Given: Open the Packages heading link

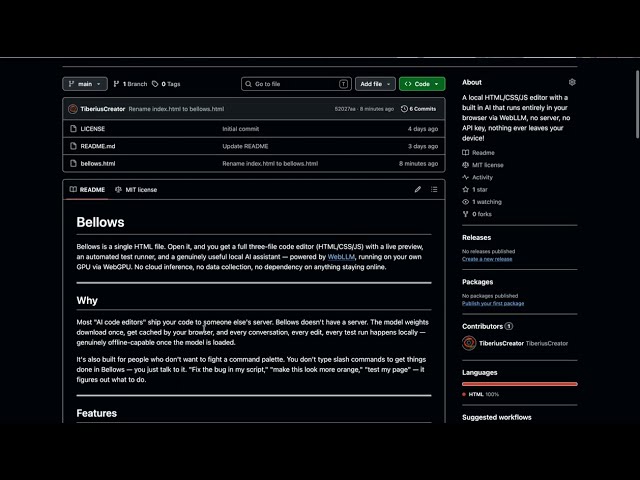Looking at the screenshot, I should click(477, 282).
